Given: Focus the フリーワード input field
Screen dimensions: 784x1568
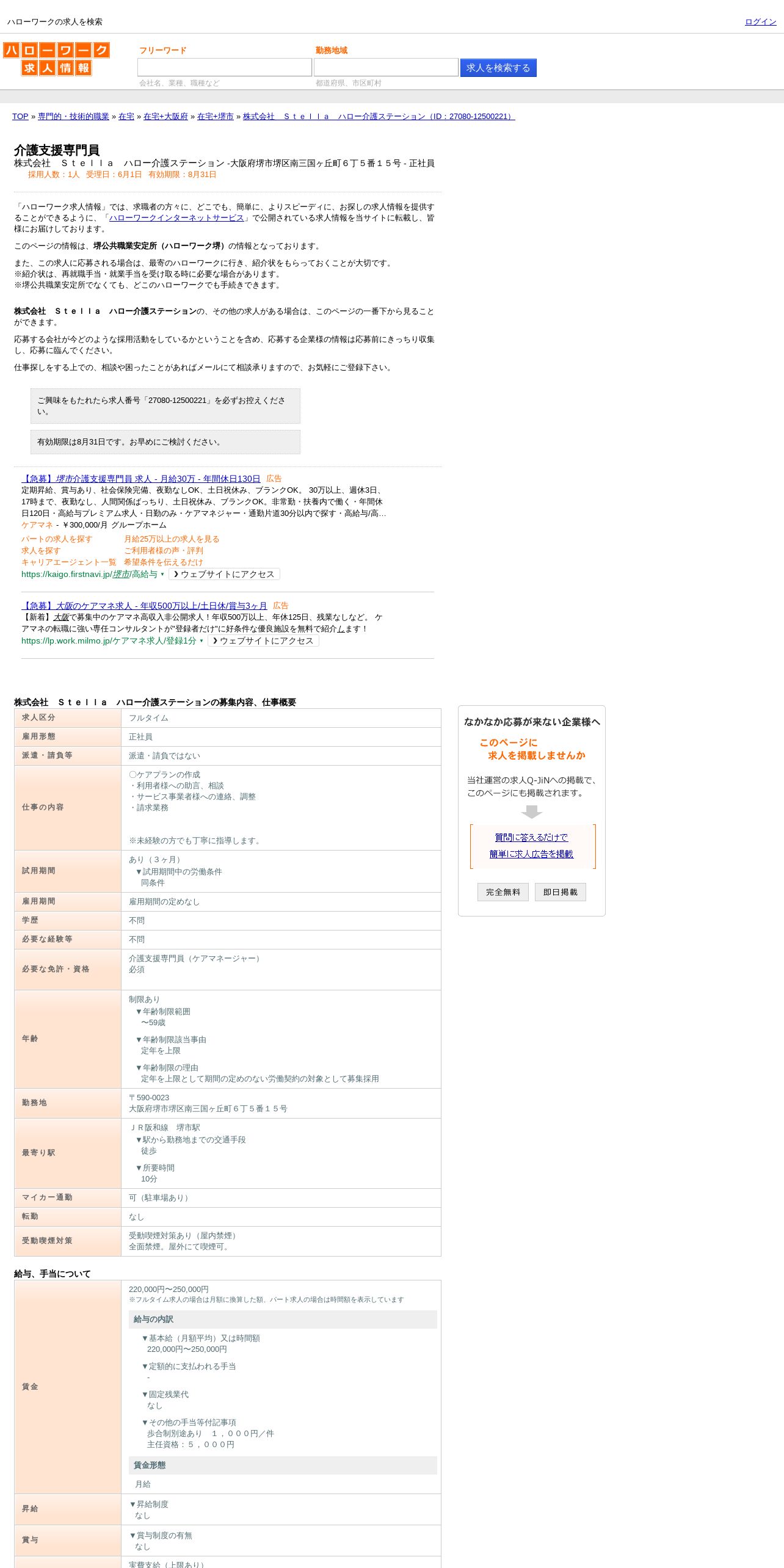Looking at the screenshot, I should pyautogui.click(x=225, y=67).
